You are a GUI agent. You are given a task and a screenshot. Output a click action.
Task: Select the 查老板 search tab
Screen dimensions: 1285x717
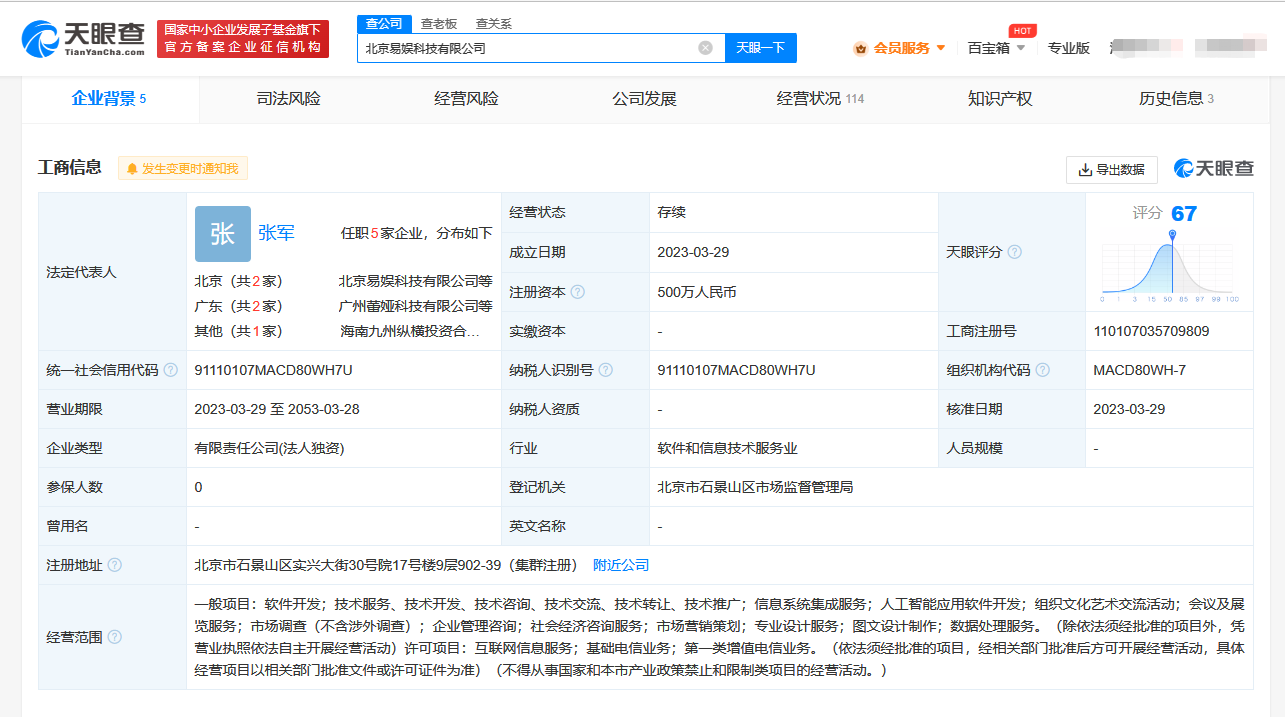click(438, 24)
